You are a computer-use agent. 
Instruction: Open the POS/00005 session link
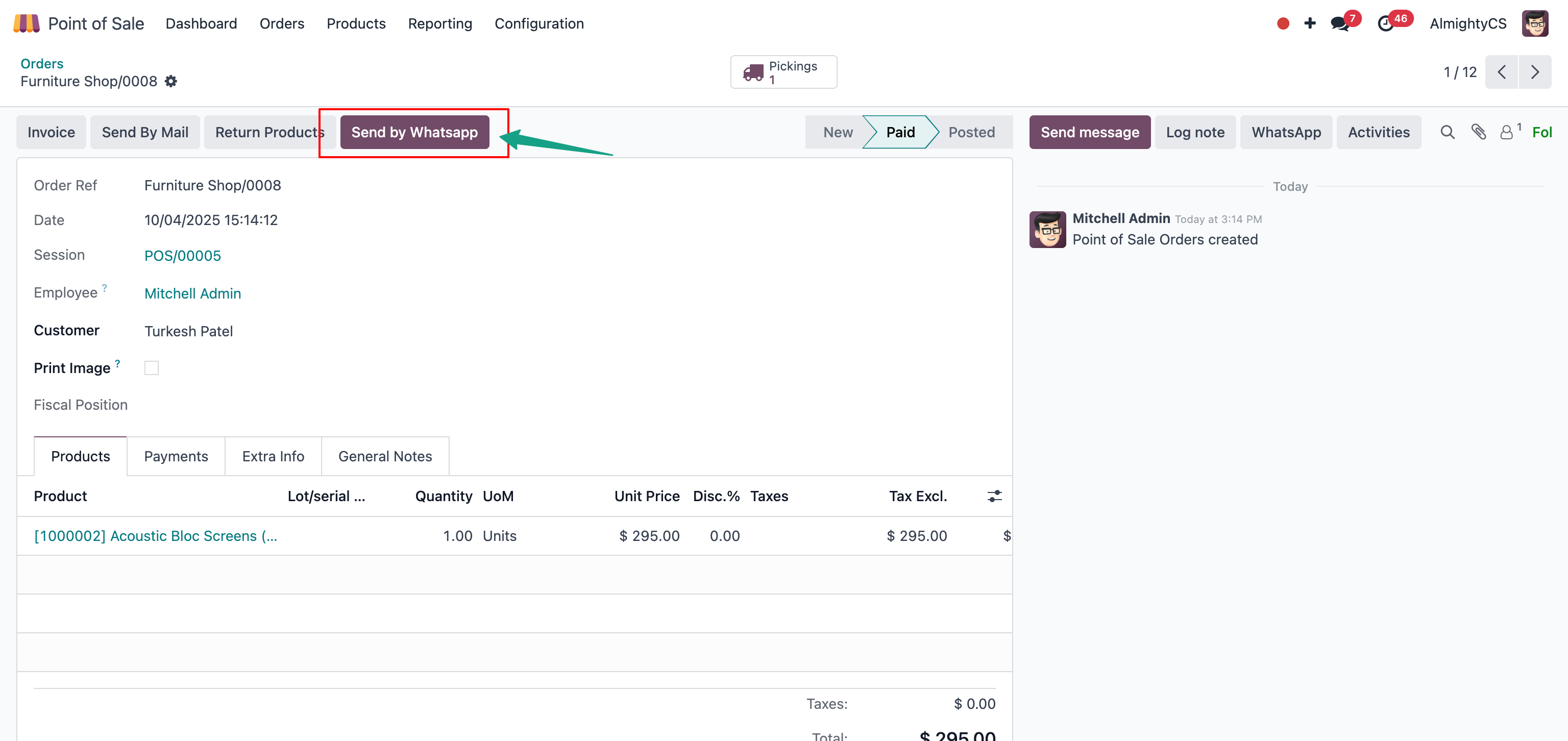(x=182, y=256)
